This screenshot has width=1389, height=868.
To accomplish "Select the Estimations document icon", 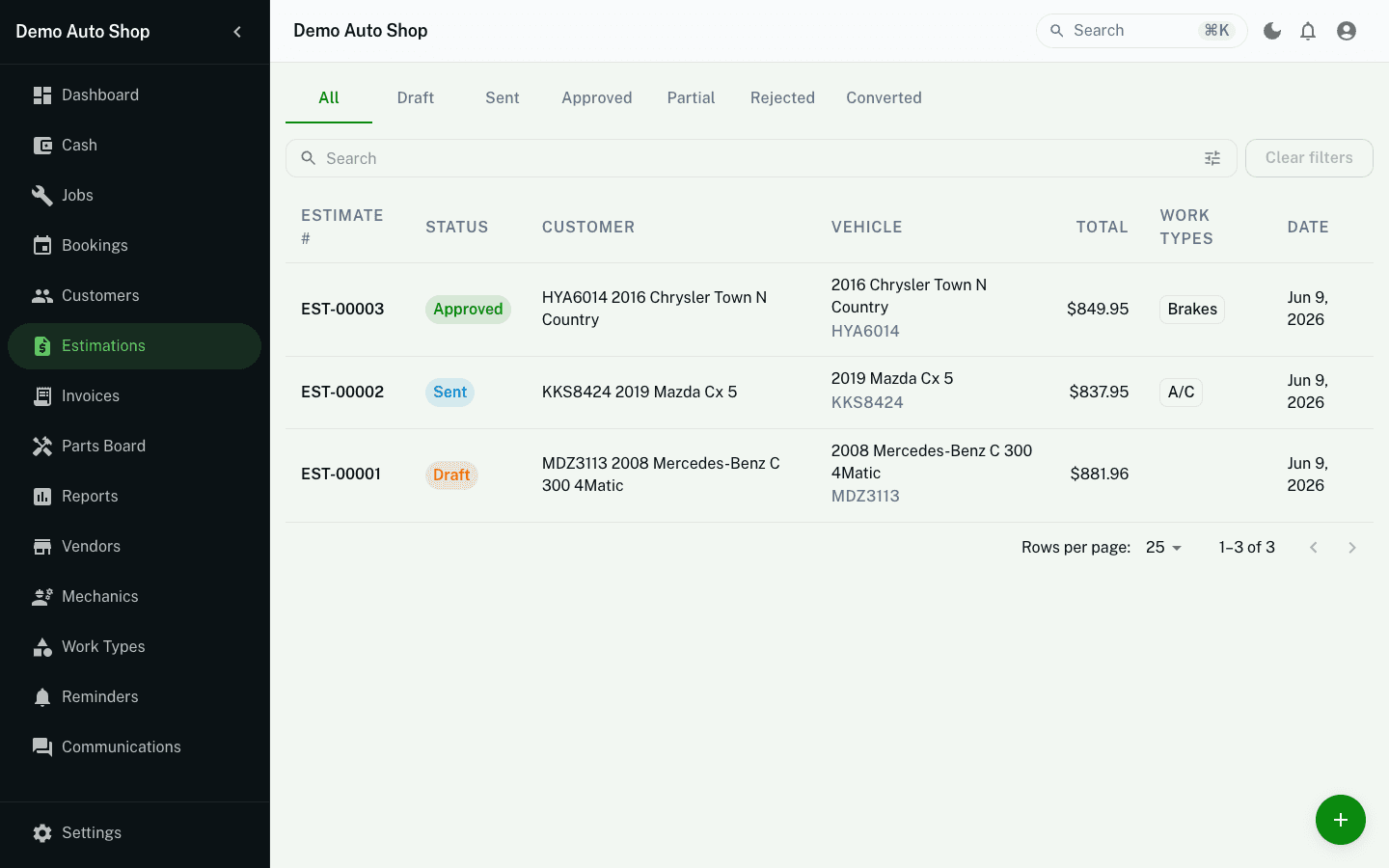I will [x=42, y=346].
